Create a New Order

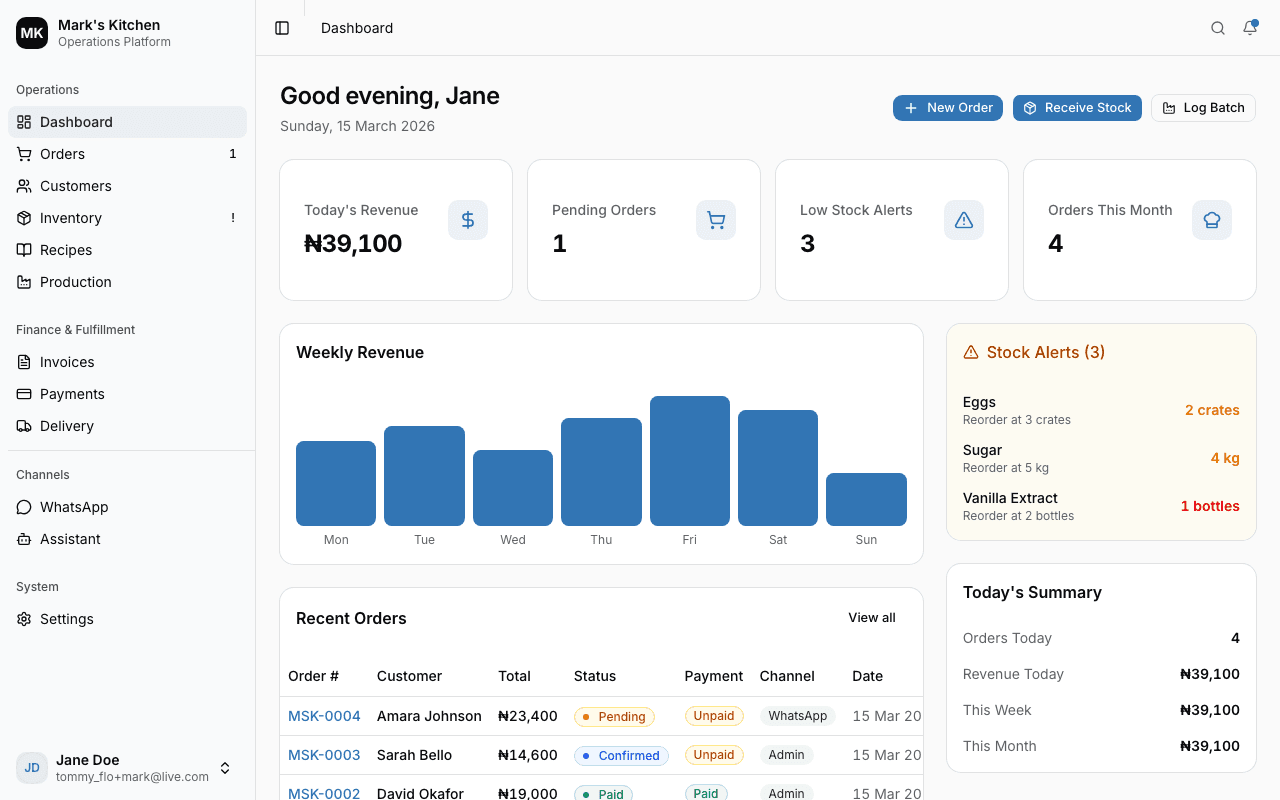coord(947,108)
